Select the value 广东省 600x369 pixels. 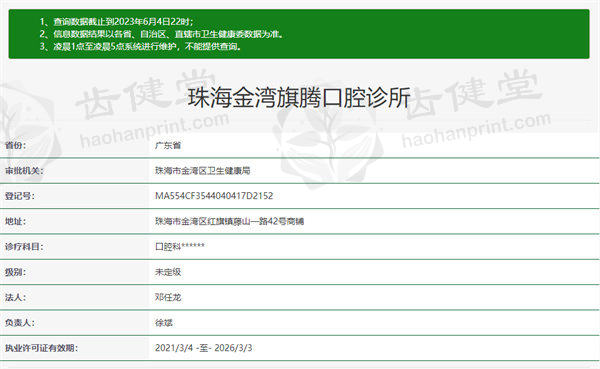point(168,145)
